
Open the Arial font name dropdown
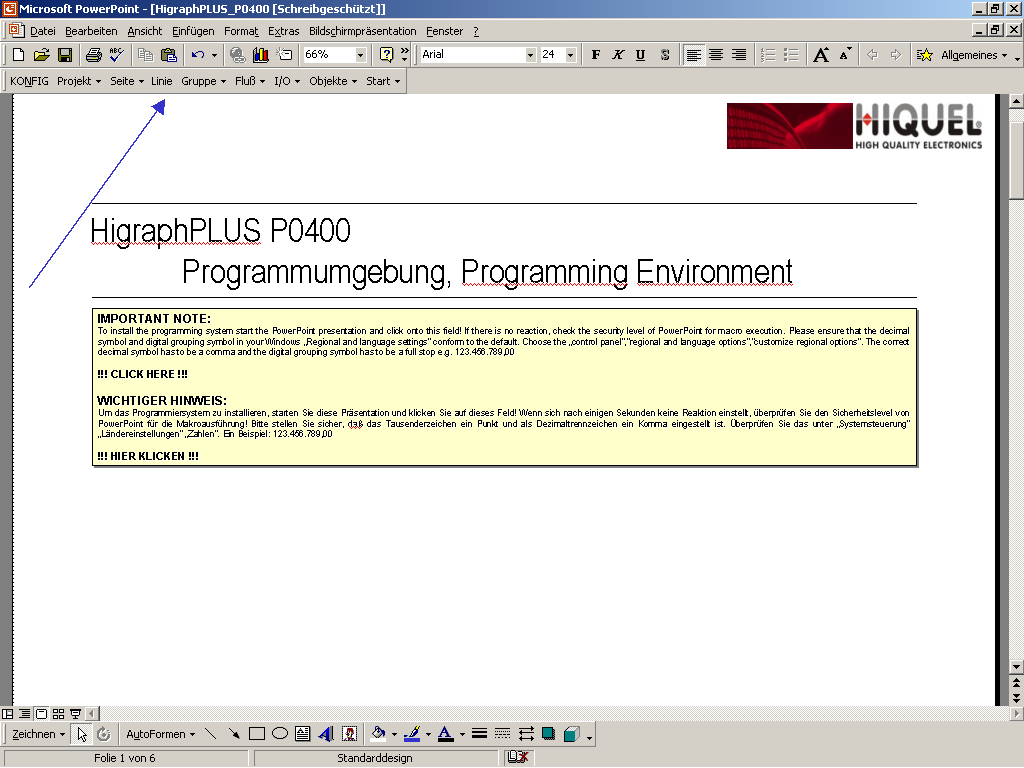pos(530,55)
